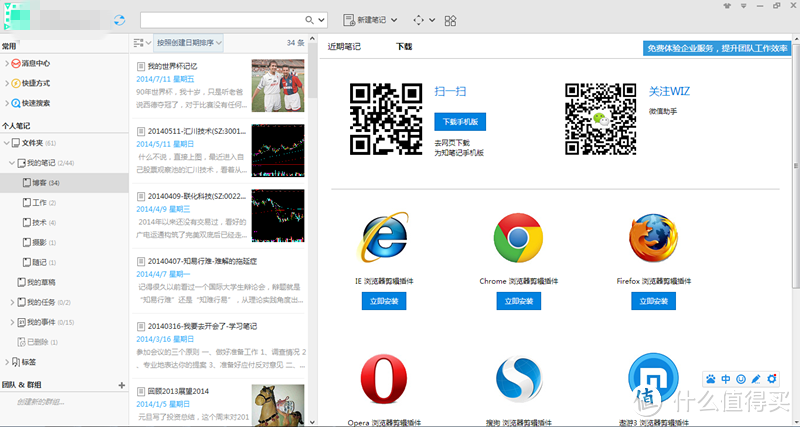The width and height of the screenshot is (800, 427).
Task: Switch to the 近期笔记 tab
Action: coord(344,46)
